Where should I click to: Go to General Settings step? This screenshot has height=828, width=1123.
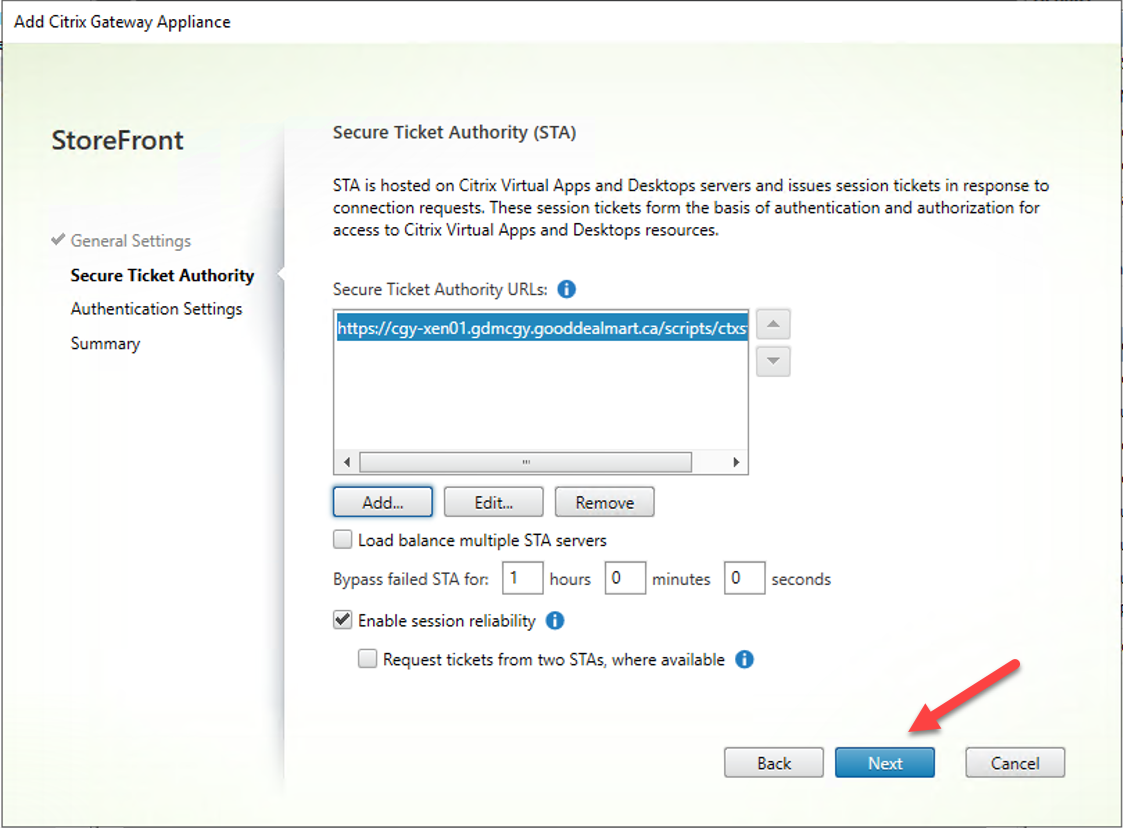click(130, 241)
